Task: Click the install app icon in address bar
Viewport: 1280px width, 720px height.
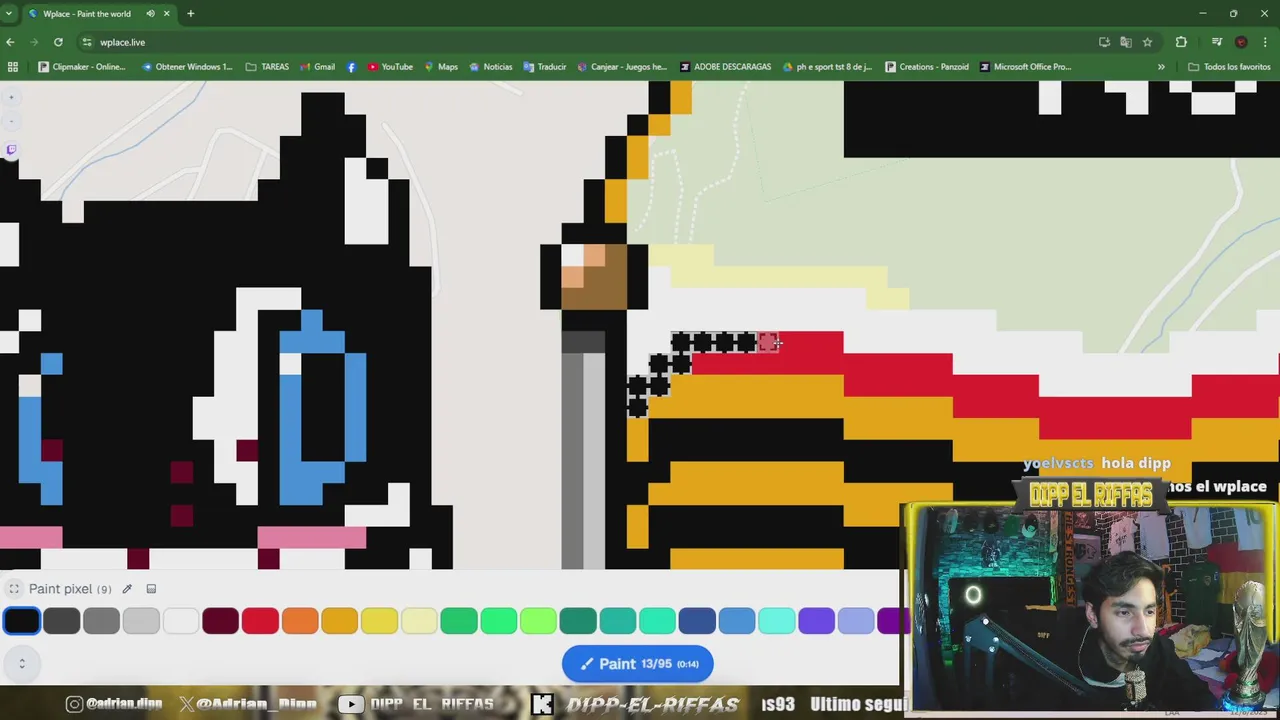Action: [x=1104, y=42]
